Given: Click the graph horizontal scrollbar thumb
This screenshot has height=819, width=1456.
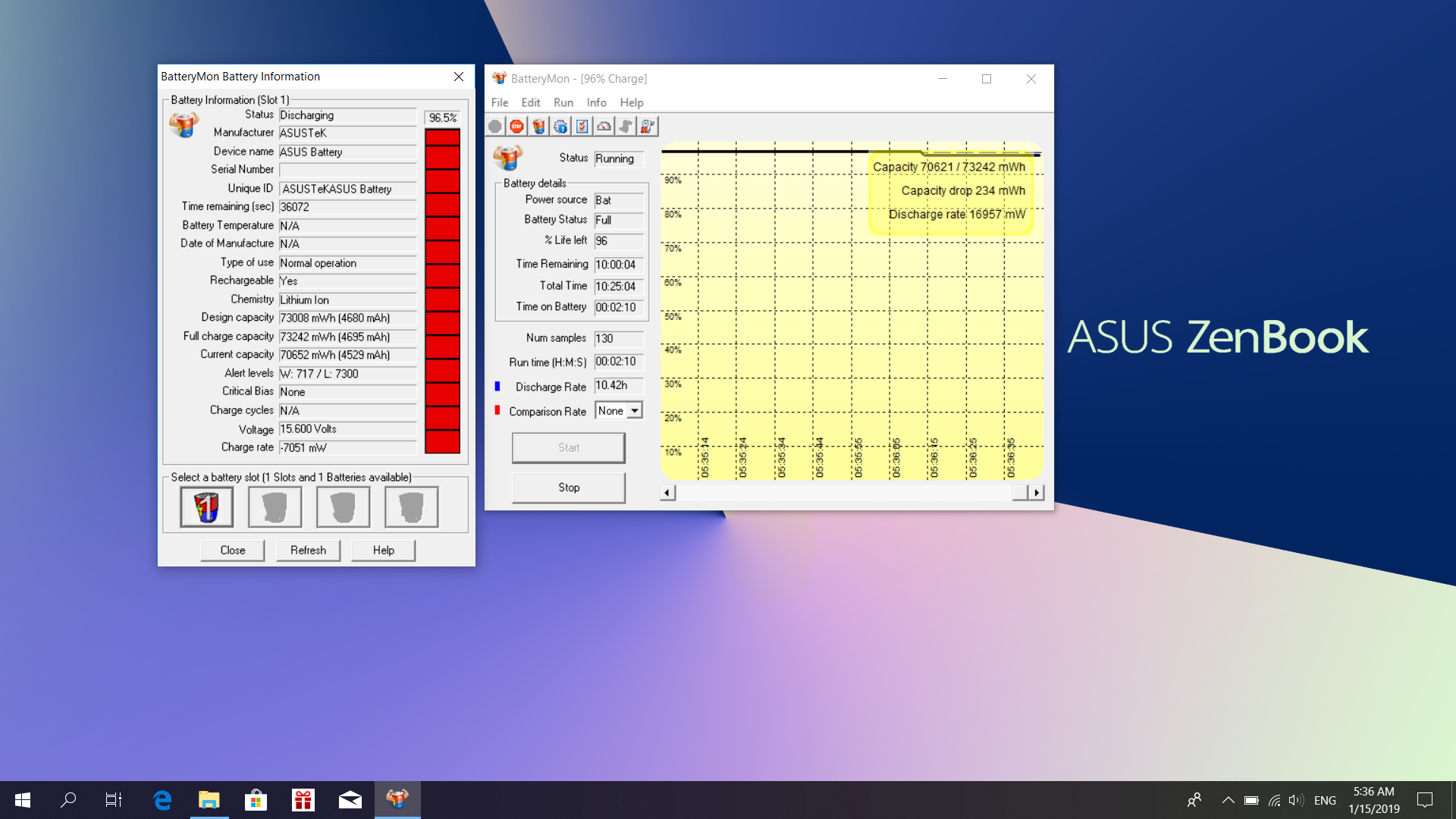Looking at the screenshot, I should click(x=1020, y=493).
